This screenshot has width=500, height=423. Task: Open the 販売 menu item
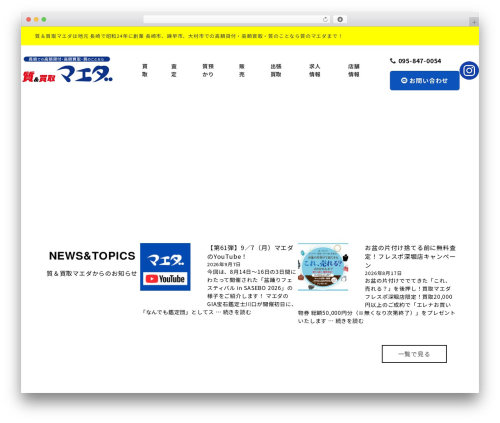coord(242,70)
